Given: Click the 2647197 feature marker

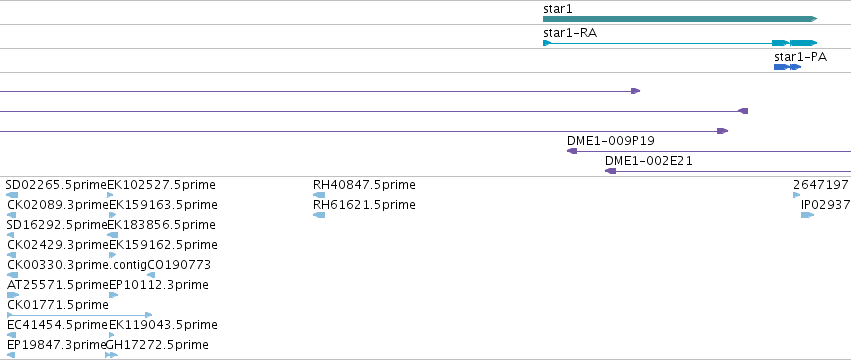Looking at the screenshot, I should pyautogui.click(x=797, y=195).
